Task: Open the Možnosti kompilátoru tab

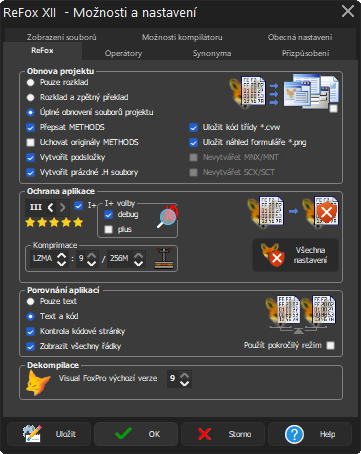Action: tap(182, 37)
